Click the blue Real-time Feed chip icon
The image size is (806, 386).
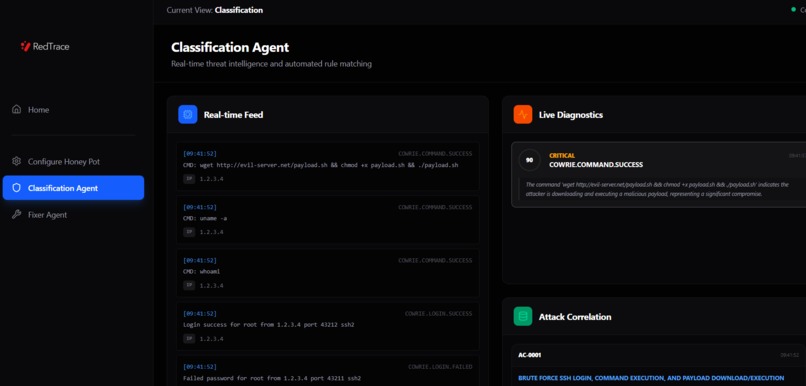tap(188, 115)
